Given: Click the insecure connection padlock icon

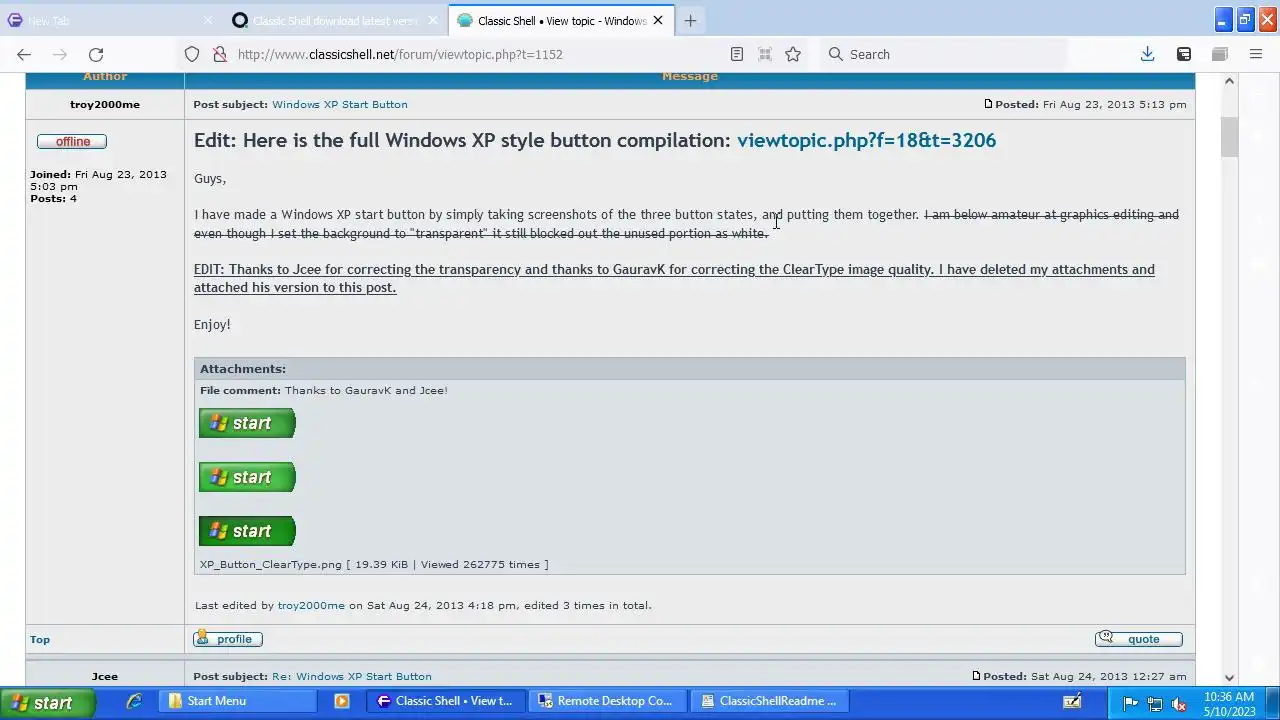Looking at the screenshot, I should coord(219,54).
